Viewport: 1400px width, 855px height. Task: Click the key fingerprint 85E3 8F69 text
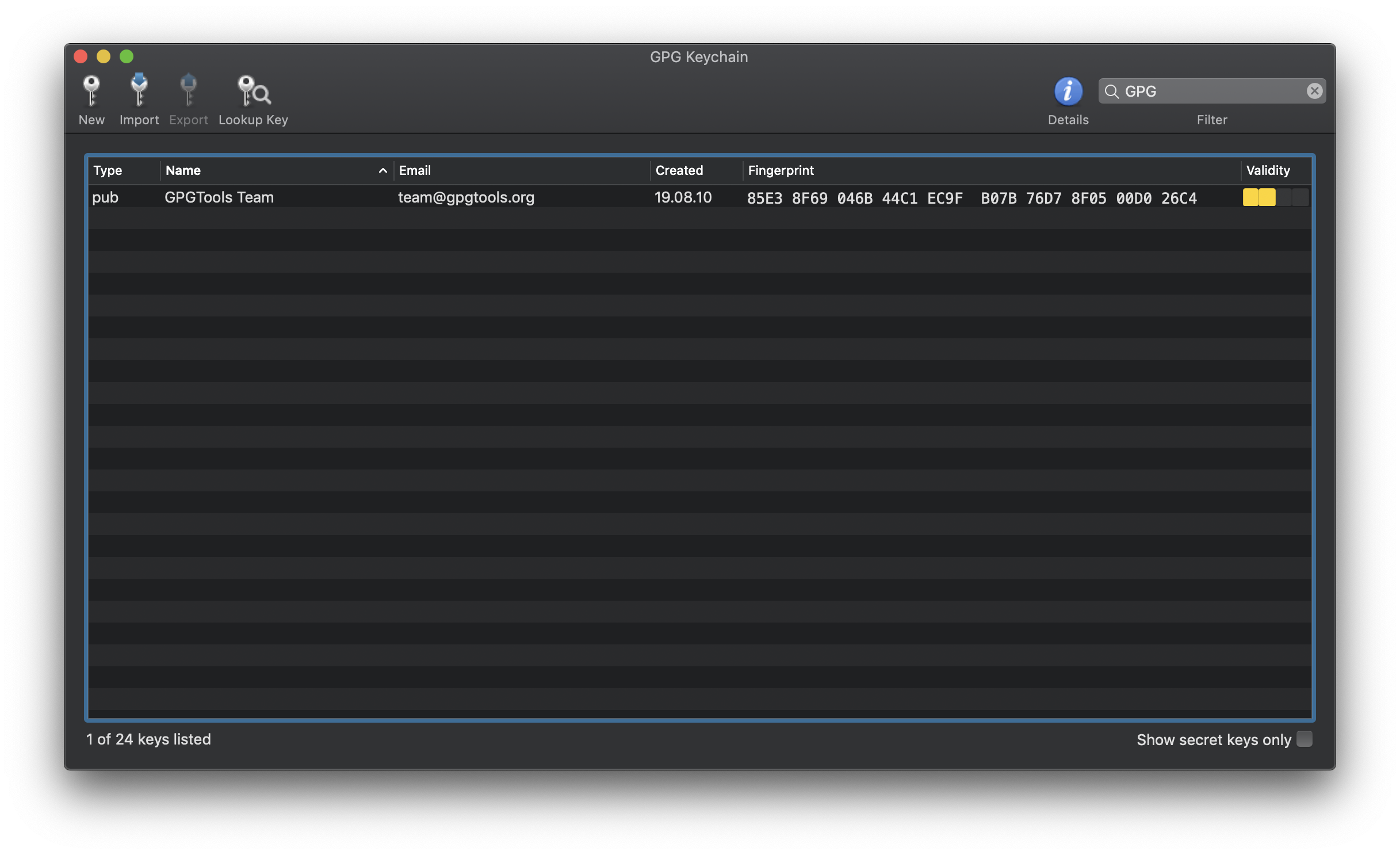click(x=787, y=199)
